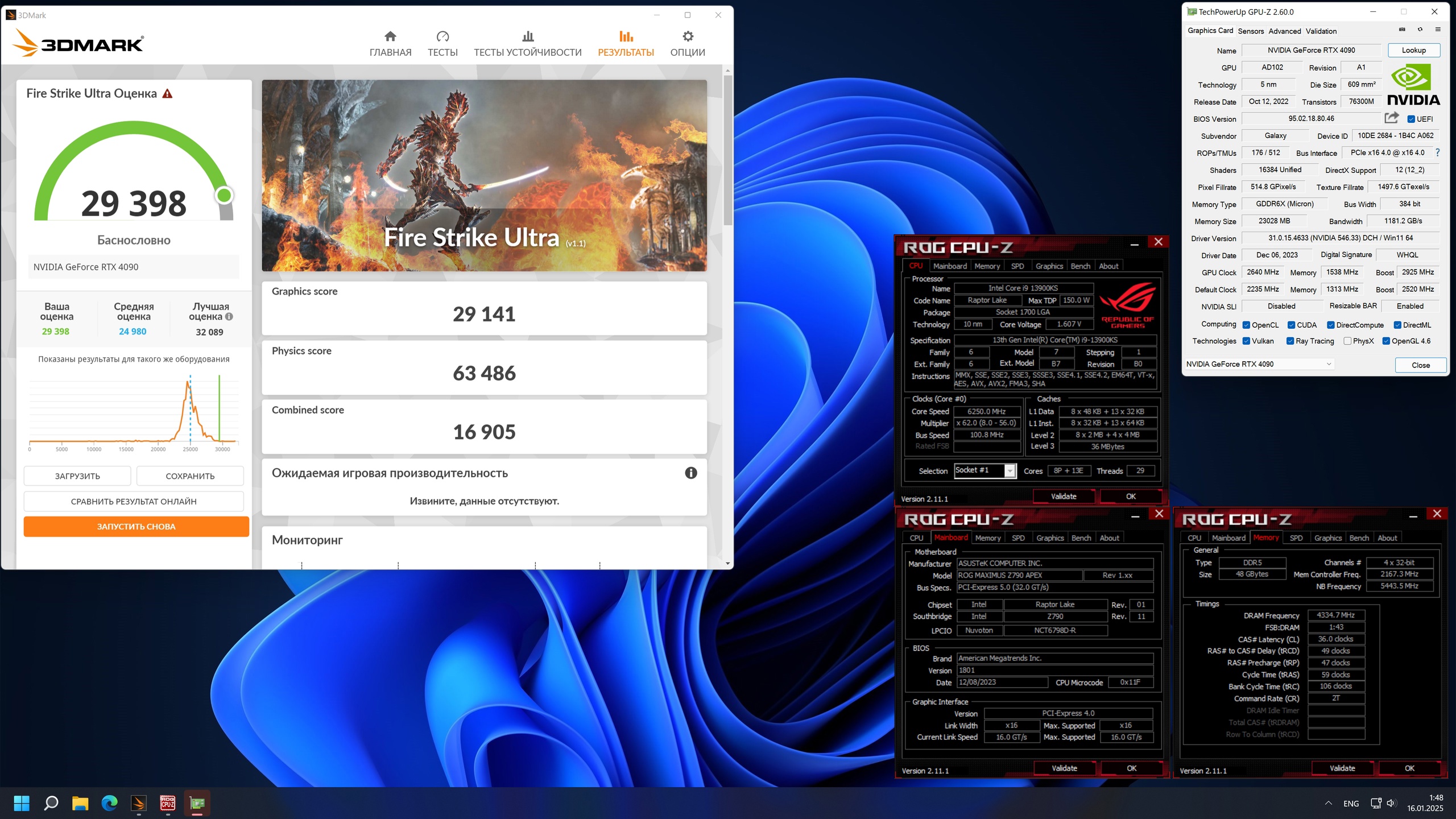
Task: Click the 3DMark logo
Action: click(78, 43)
